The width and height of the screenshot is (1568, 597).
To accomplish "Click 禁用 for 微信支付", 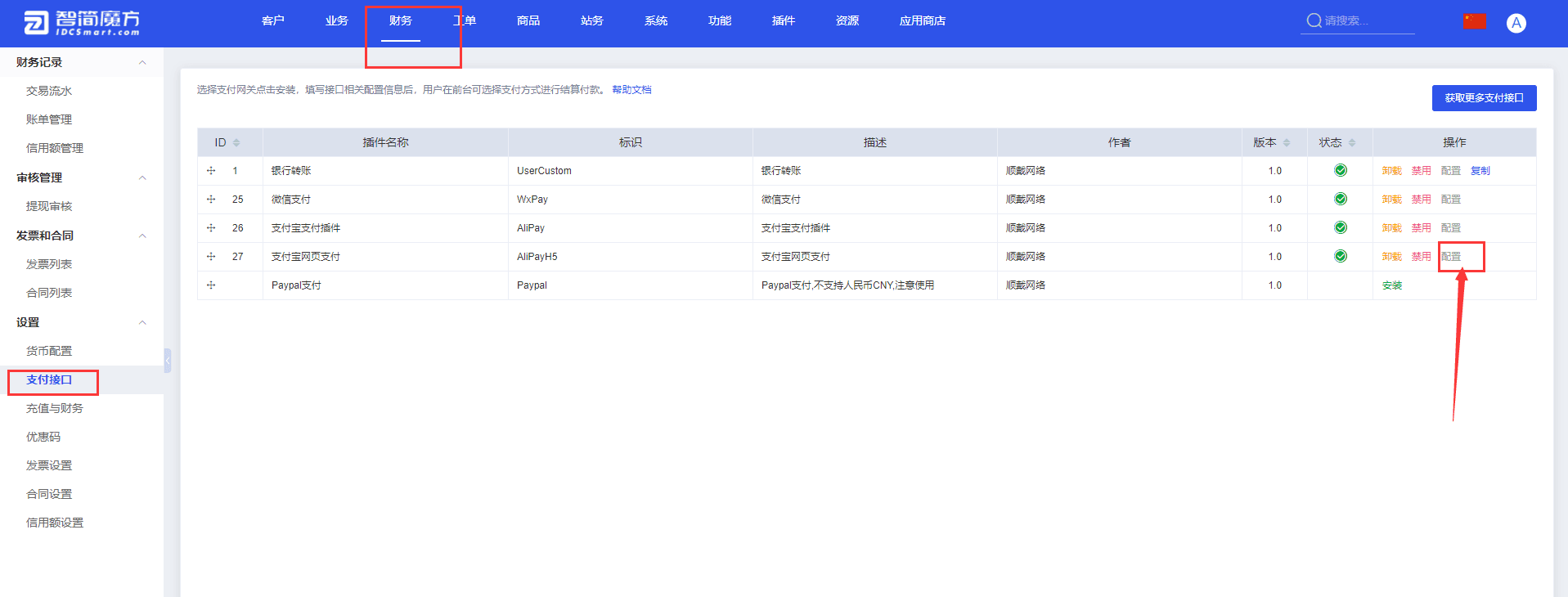I will pos(1421,200).
